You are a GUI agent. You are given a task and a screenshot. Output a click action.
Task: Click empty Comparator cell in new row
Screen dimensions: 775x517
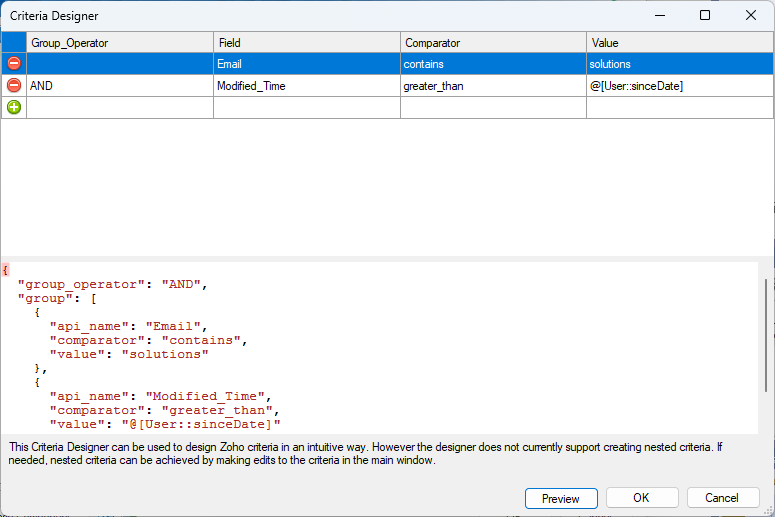click(493, 107)
